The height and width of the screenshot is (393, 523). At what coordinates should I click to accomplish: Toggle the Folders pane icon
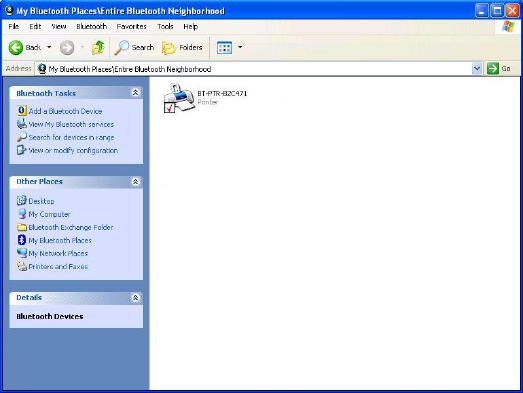169,48
